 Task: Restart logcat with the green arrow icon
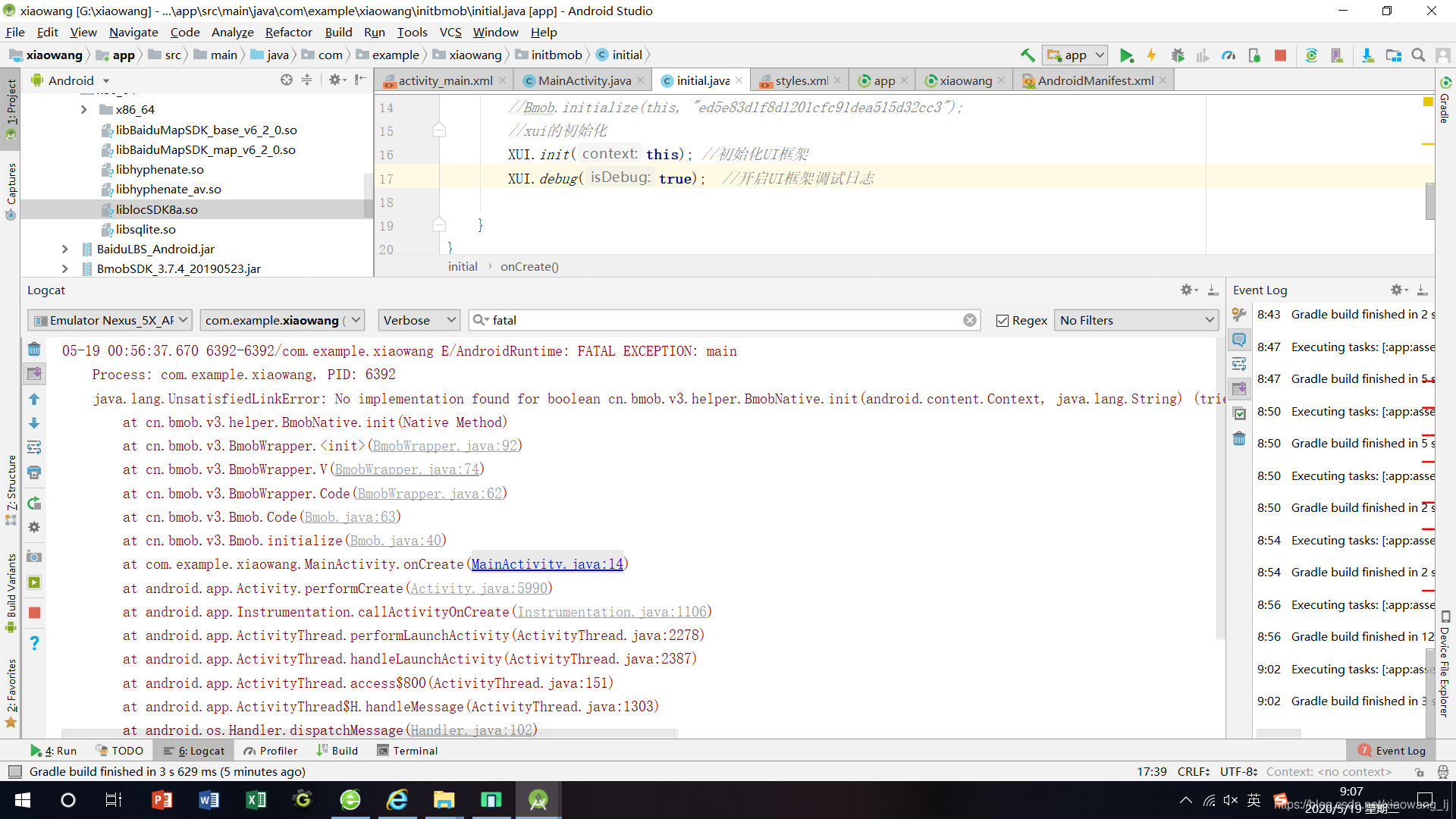(34, 504)
